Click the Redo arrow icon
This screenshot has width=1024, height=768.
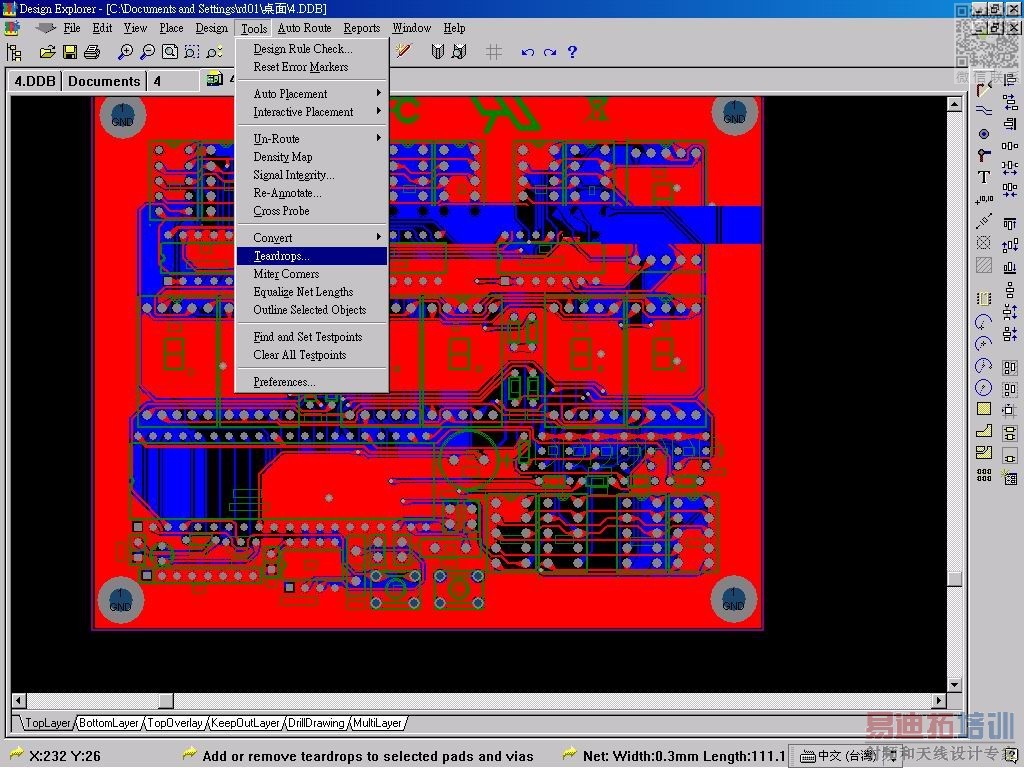550,52
